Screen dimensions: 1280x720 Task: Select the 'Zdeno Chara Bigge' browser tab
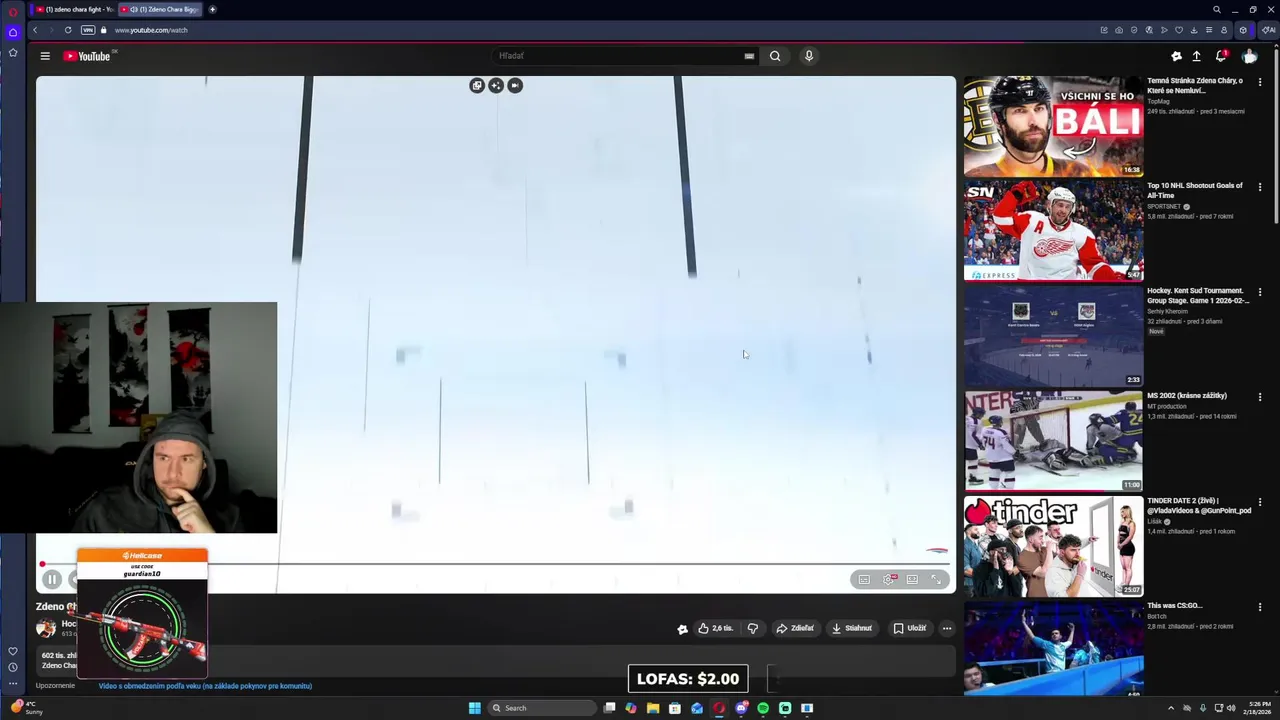tap(161, 9)
